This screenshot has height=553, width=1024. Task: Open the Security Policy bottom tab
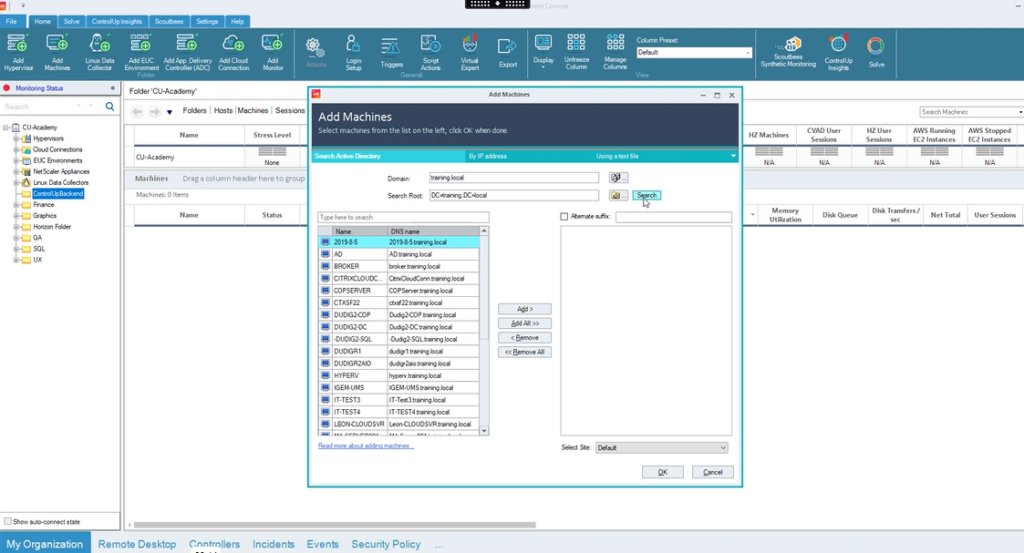pos(386,544)
